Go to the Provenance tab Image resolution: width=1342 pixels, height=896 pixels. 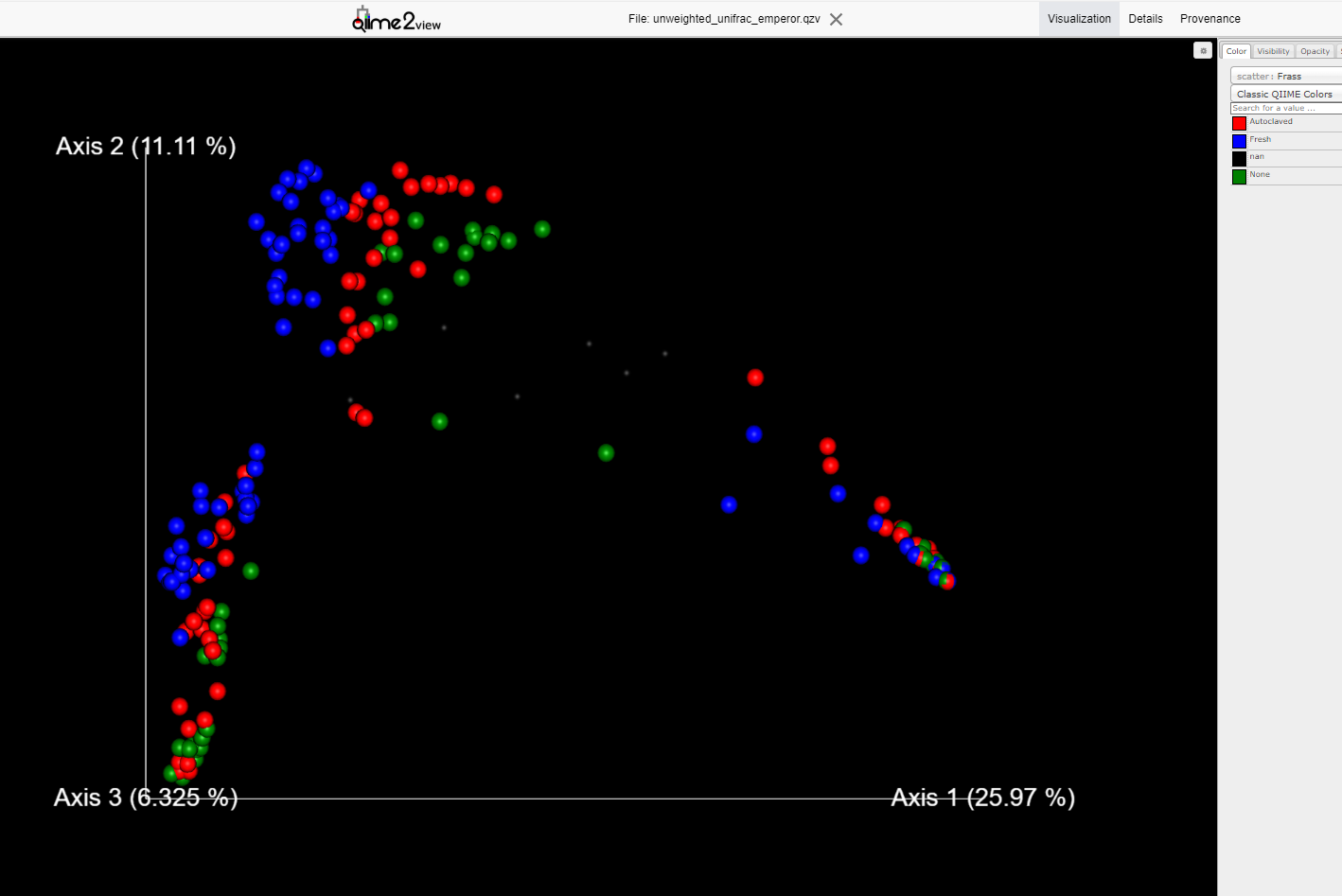pyautogui.click(x=1210, y=19)
